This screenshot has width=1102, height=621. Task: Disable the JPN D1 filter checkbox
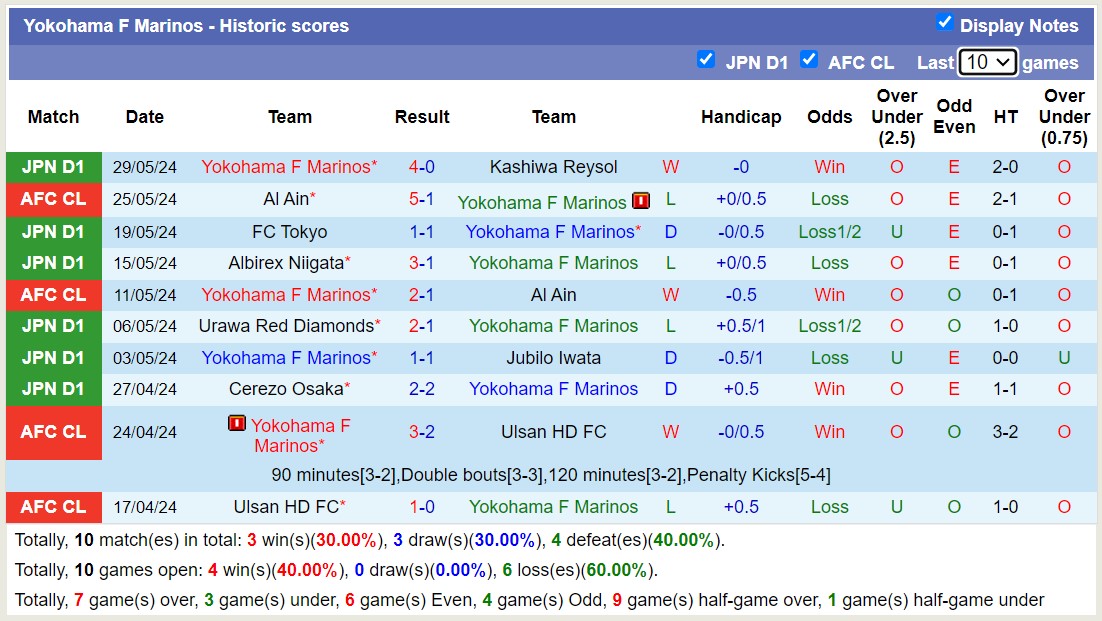(707, 60)
